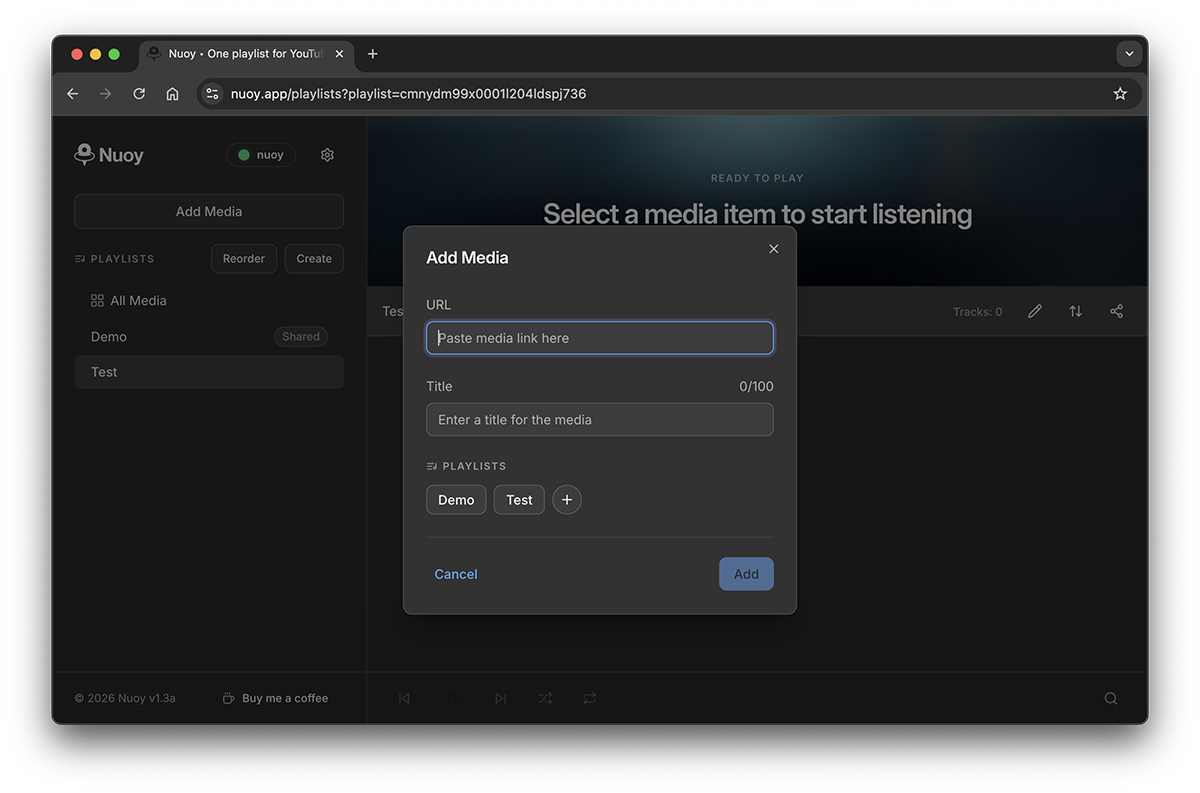The image size is (1200, 793).
Task: Create a new playlist with the plus button
Action: pyautogui.click(x=567, y=499)
